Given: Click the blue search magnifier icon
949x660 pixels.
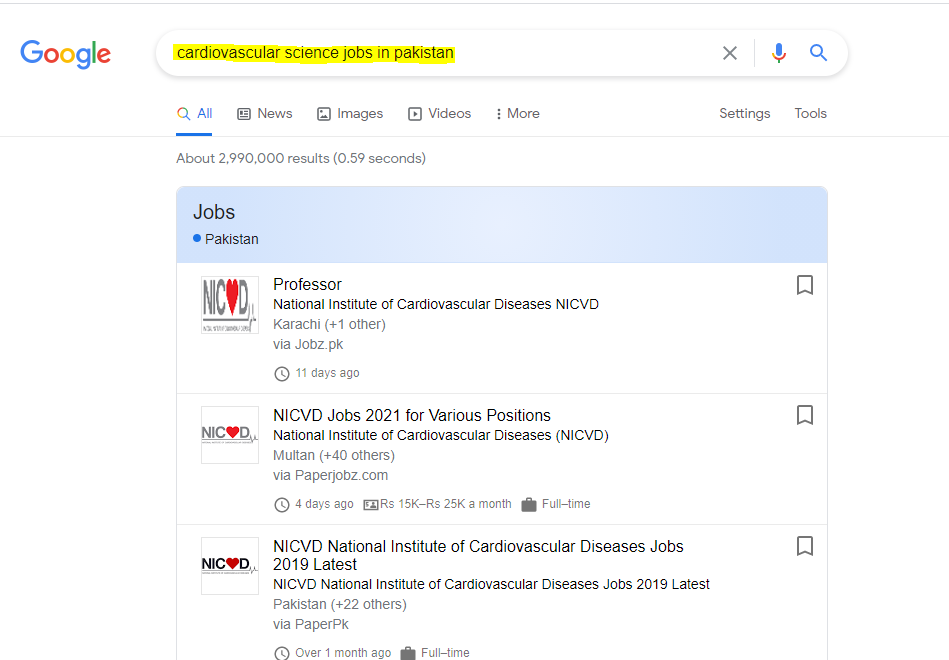Looking at the screenshot, I should click(818, 53).
